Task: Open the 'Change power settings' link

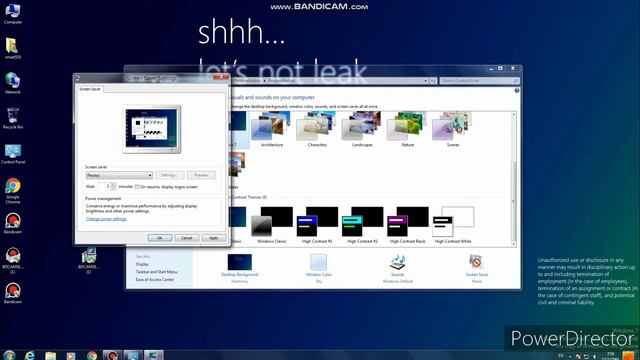Action: [106, 219]
